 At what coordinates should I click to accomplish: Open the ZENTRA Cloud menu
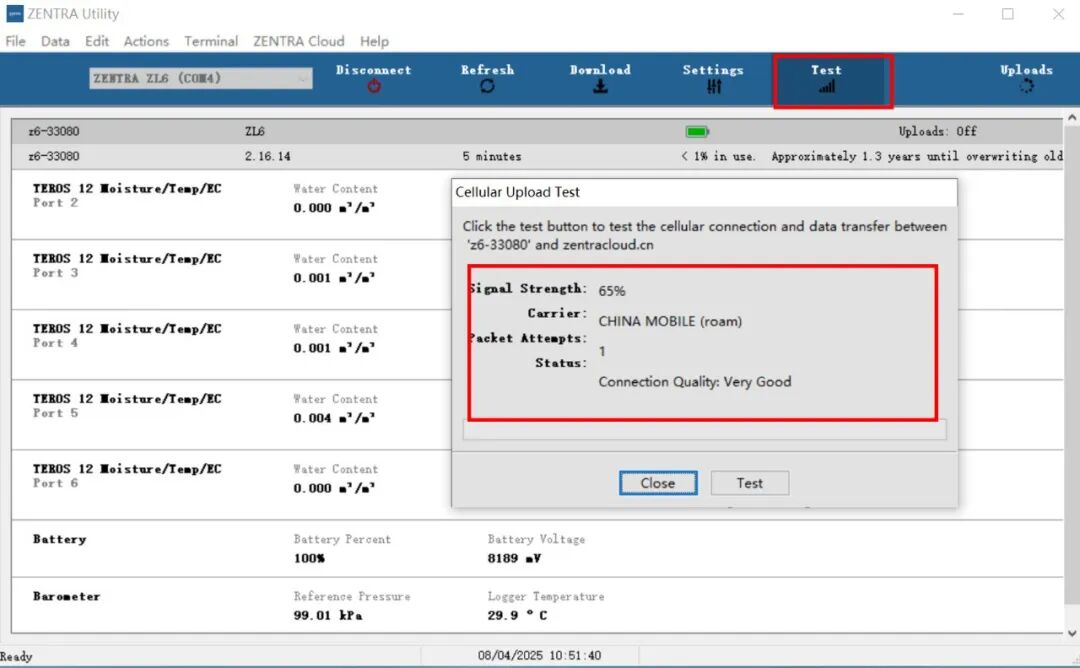(298, 41)
